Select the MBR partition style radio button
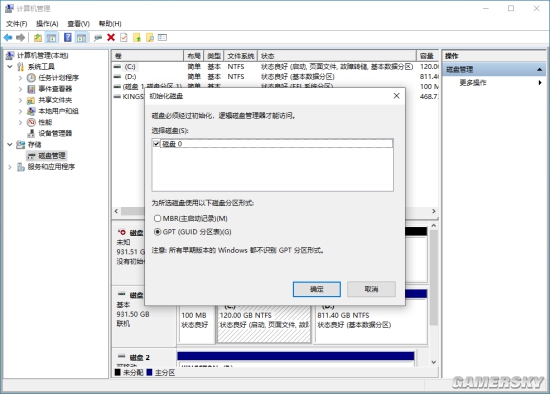The width and height of the screenshot is (550, 394). coord(157,219)
